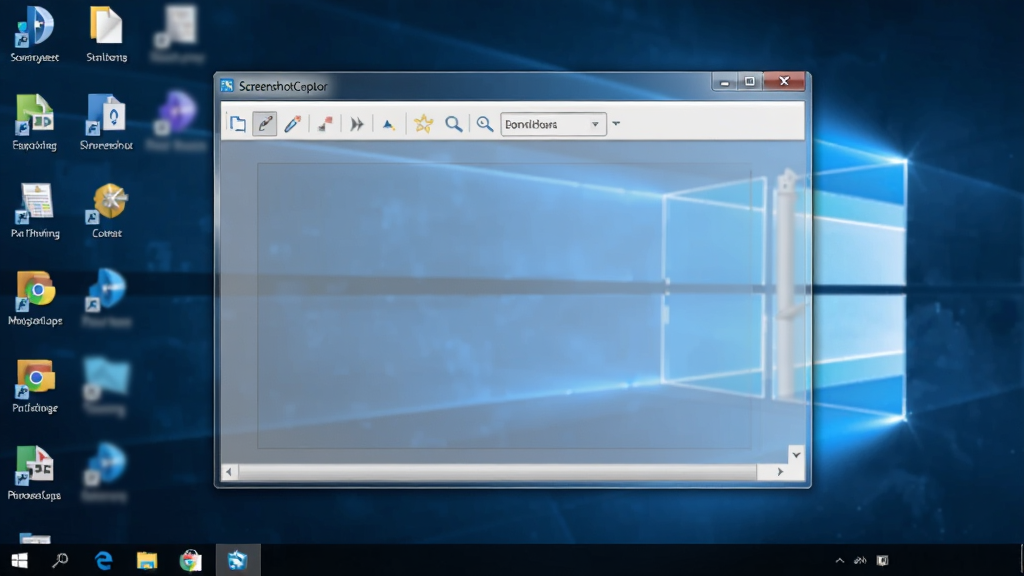Viewport: 1024px width, 576px height.
Task: Click the zoom-in magnifier icon
Action: pyautogui.click(x=484, y=124)
